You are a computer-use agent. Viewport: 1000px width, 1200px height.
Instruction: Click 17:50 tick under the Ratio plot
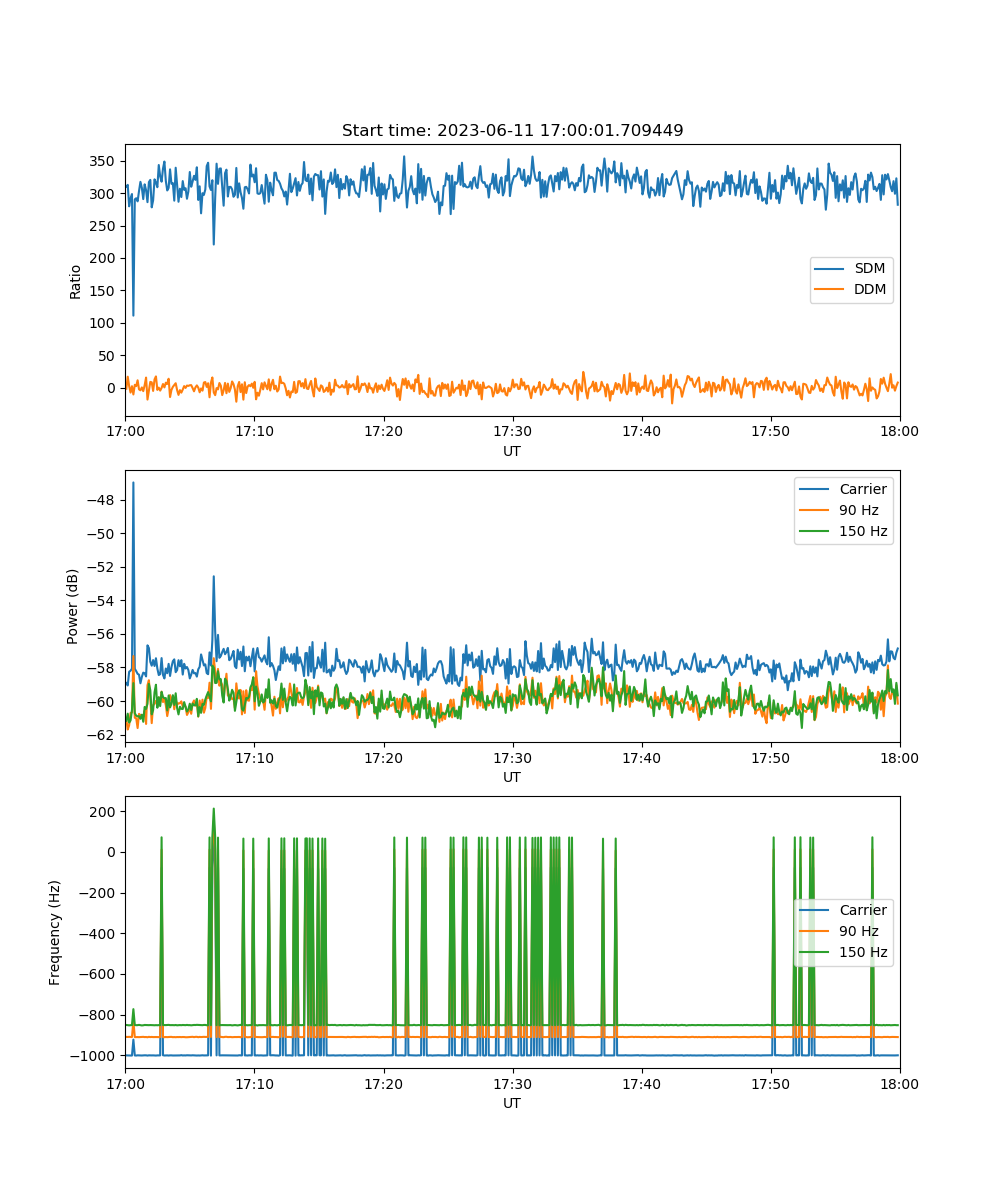(x=770, y=431)
